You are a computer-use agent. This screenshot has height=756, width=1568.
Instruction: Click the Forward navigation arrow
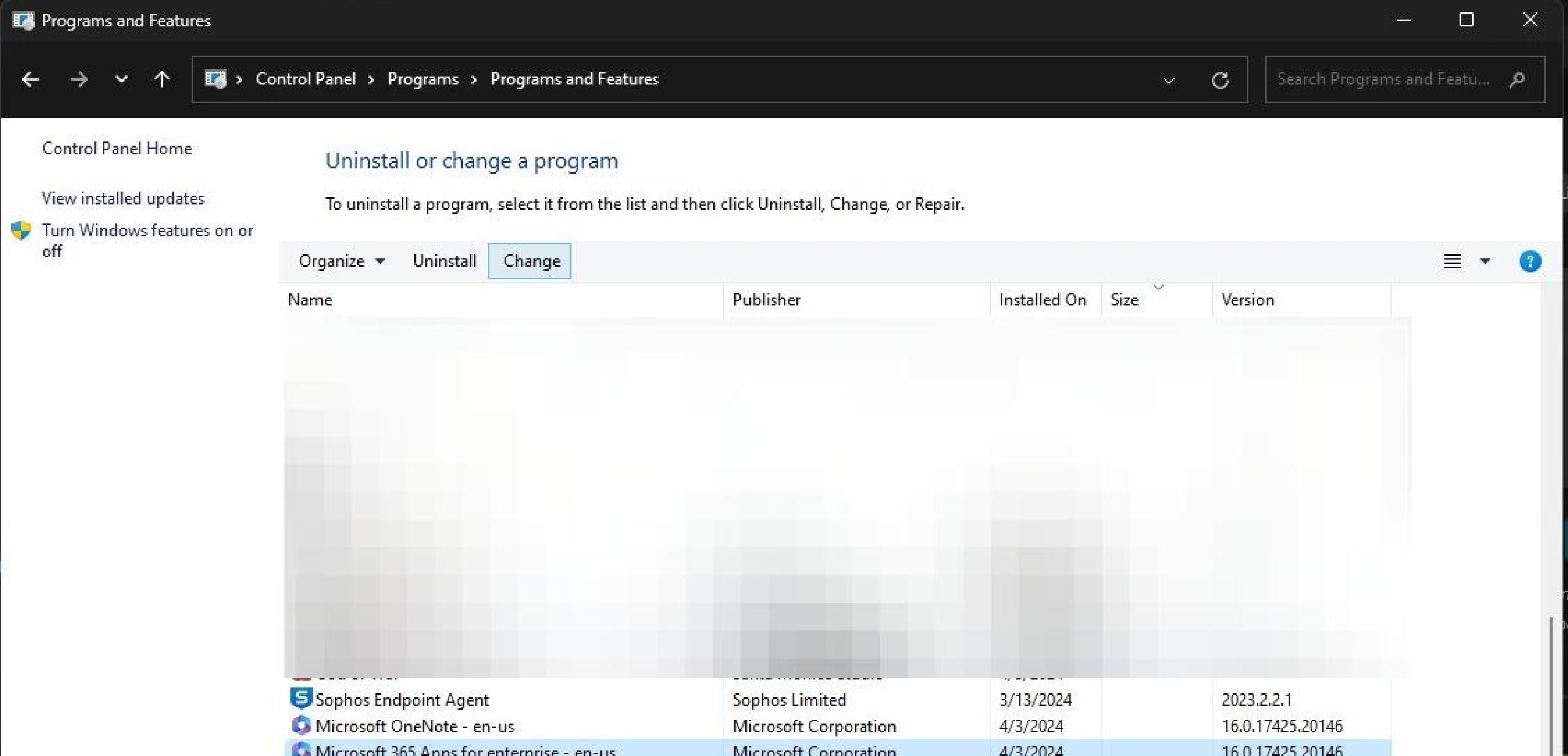point(79,80)
